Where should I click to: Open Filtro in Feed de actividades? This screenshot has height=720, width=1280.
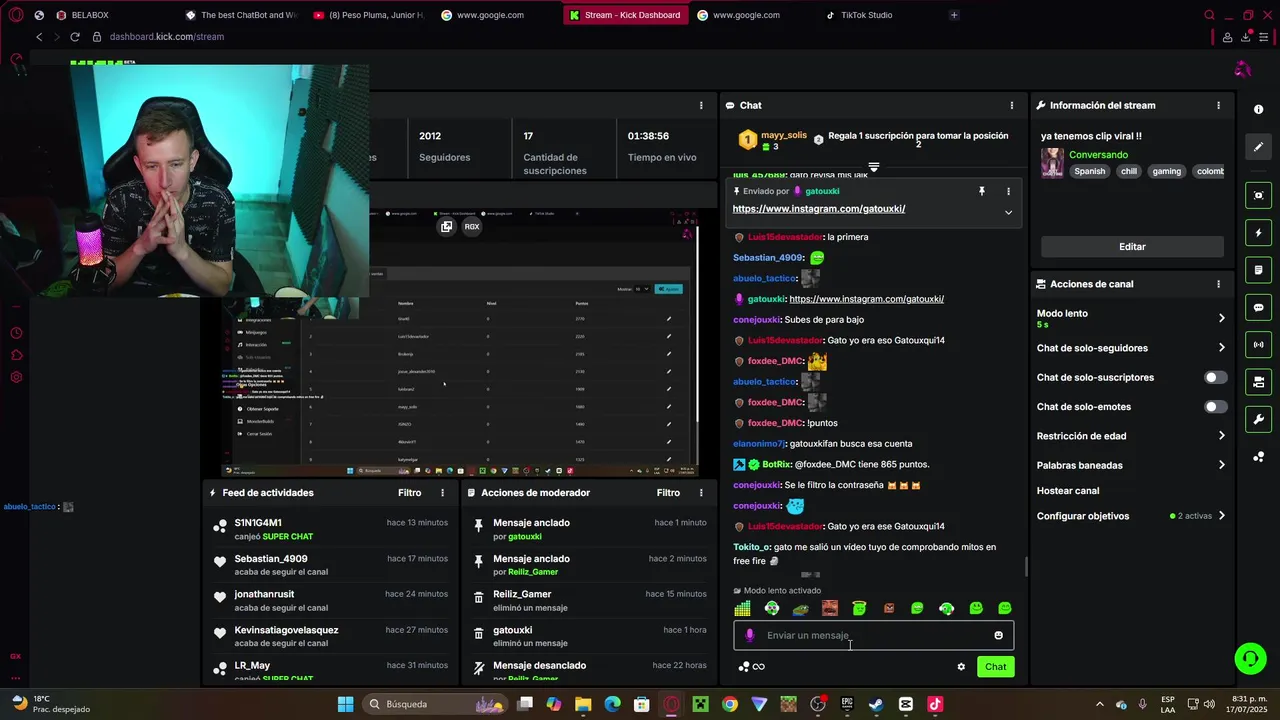[x=409, y=493]
